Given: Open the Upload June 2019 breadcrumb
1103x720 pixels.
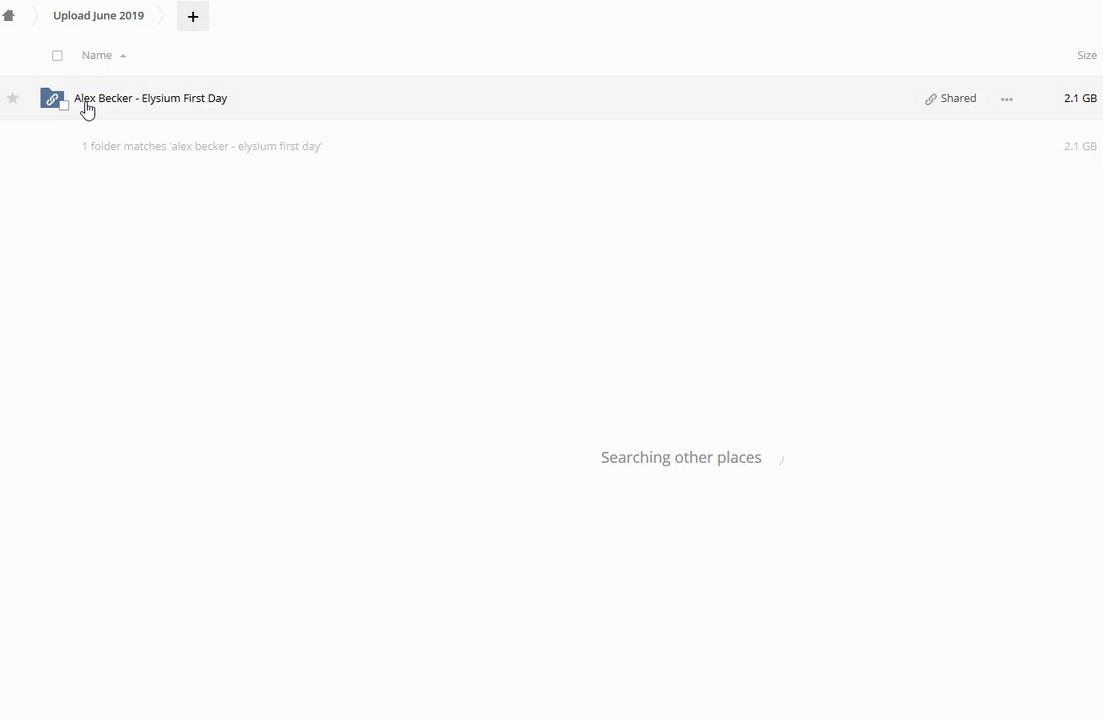Looking at the screenshot, I should click(x=98, y=15).
